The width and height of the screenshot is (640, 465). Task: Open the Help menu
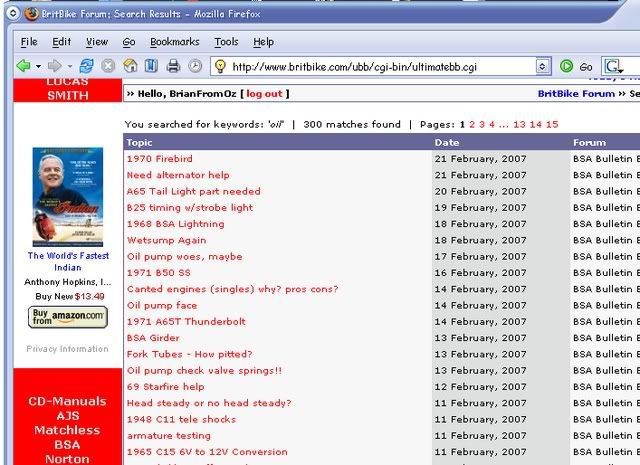(263, 42)
